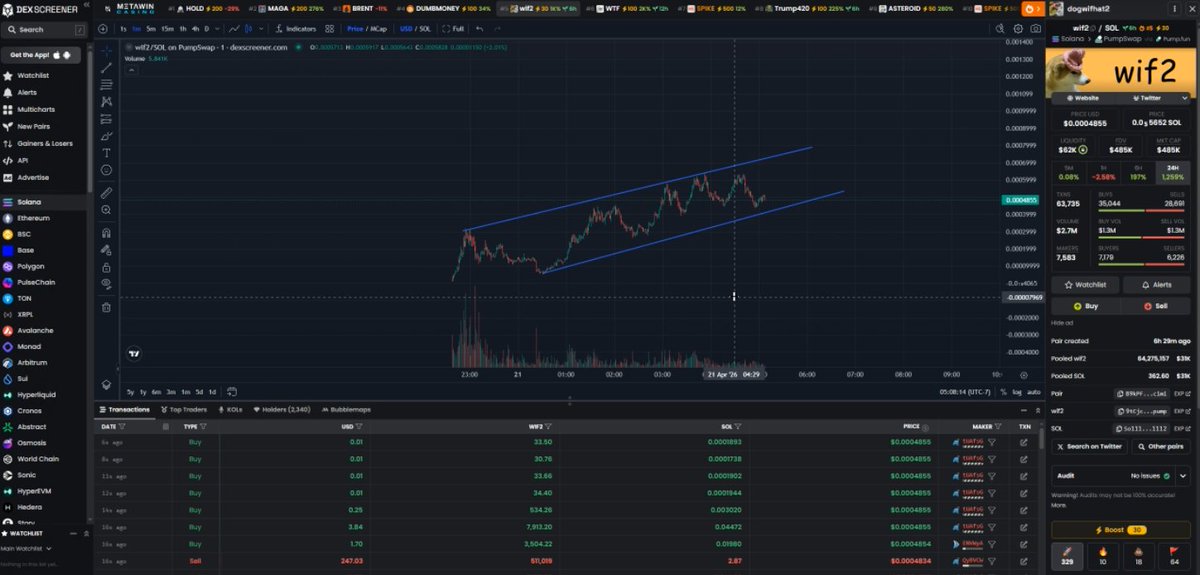Switch the chart to 5m interval

[x=150, y=29]
